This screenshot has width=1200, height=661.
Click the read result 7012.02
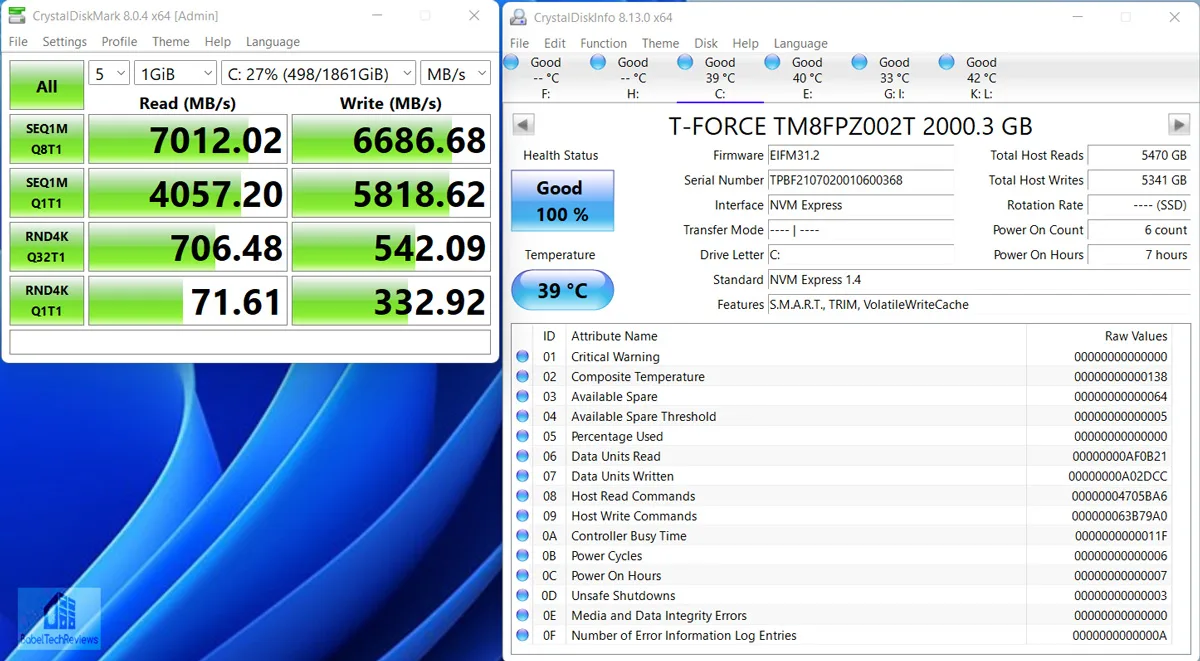(x=188, y=139)
